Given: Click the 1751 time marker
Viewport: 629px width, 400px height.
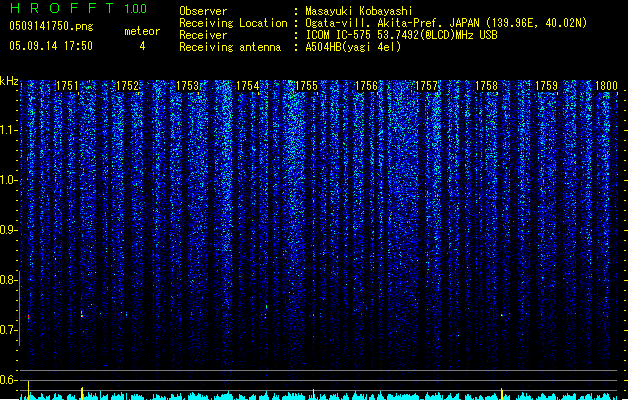Looking at the screenshot, I should coord(67,86).
